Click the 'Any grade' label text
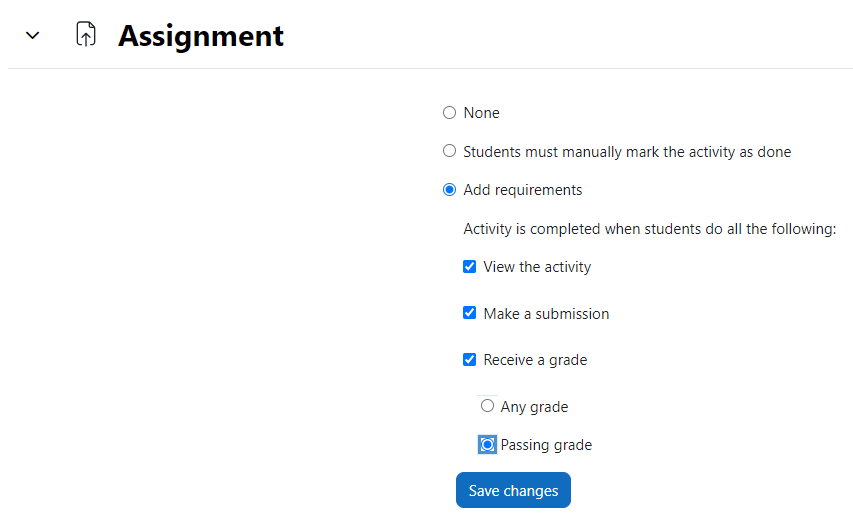 [x=534, y=407]
